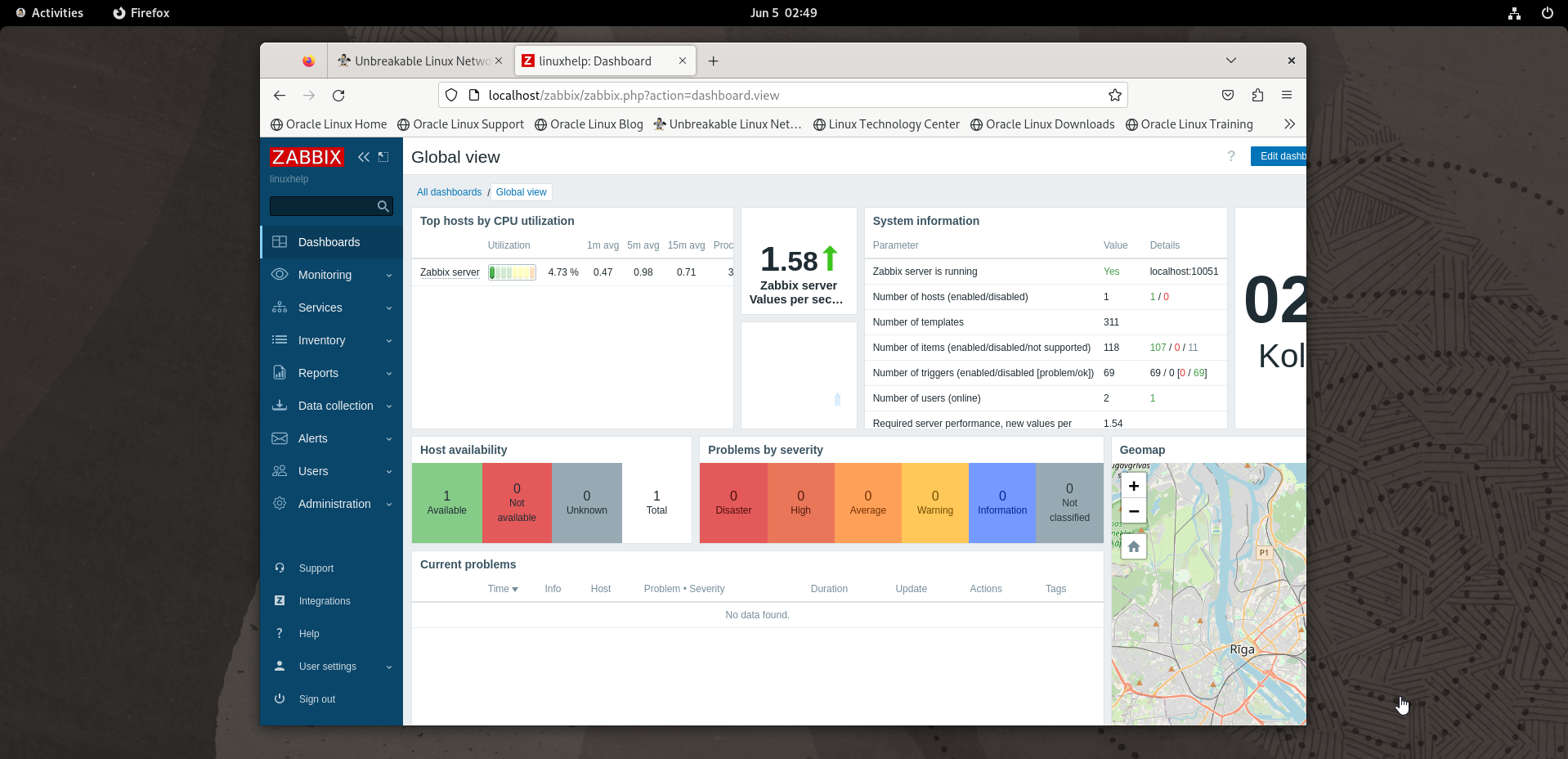The height and width of the screenshot is (759, 1568).
Task: Open the Zabbix server host link
Action: click(x=450, y=272)
